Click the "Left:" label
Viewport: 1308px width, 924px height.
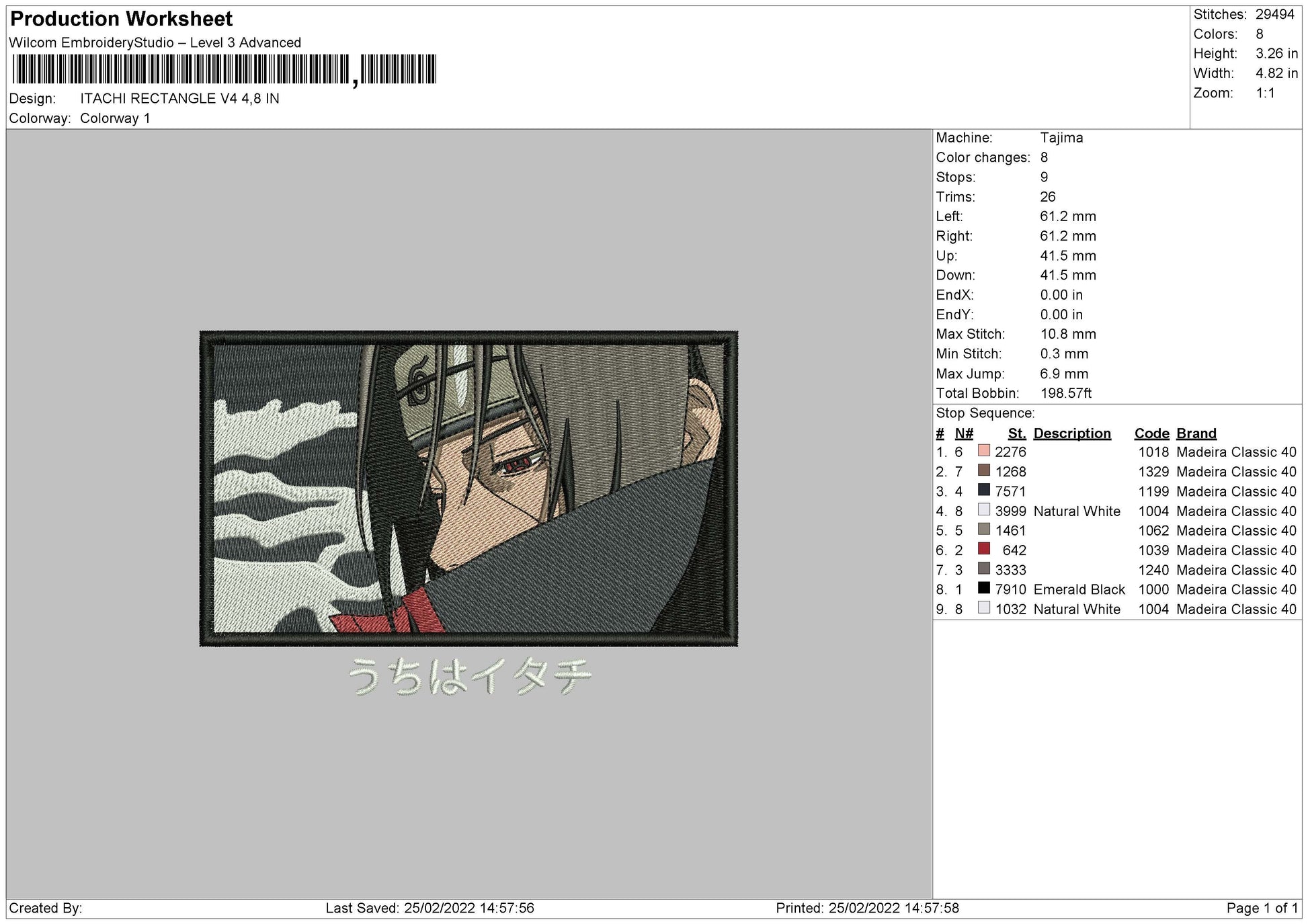tap(949, 216)
